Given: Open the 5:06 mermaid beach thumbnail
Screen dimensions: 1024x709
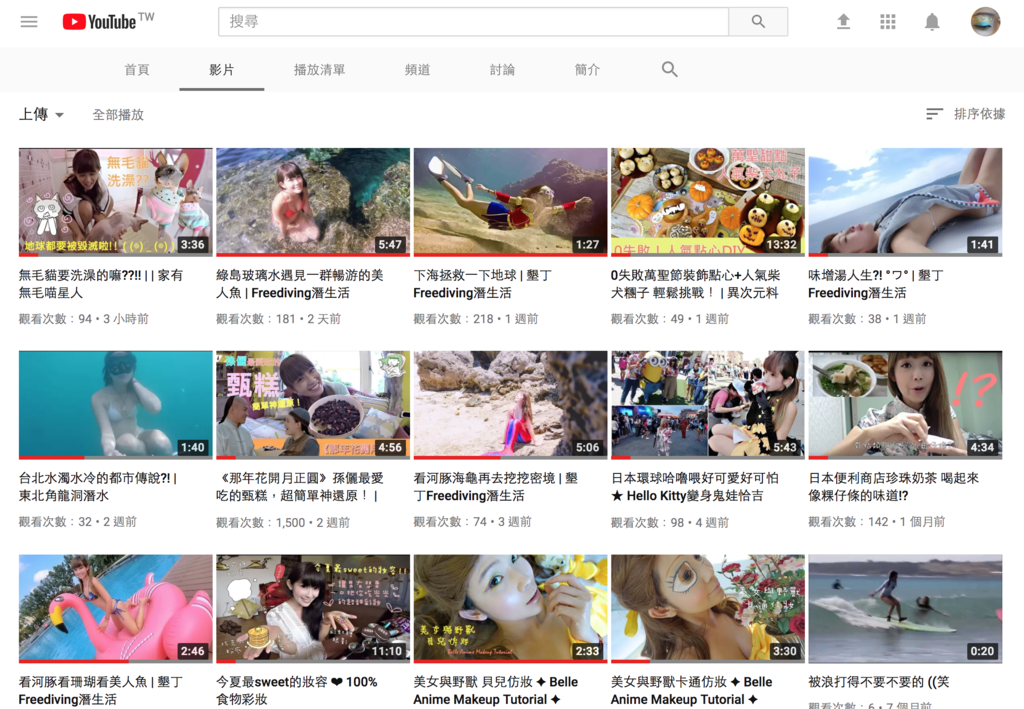Looking at the screenshot, I should (x=510, y=405).
